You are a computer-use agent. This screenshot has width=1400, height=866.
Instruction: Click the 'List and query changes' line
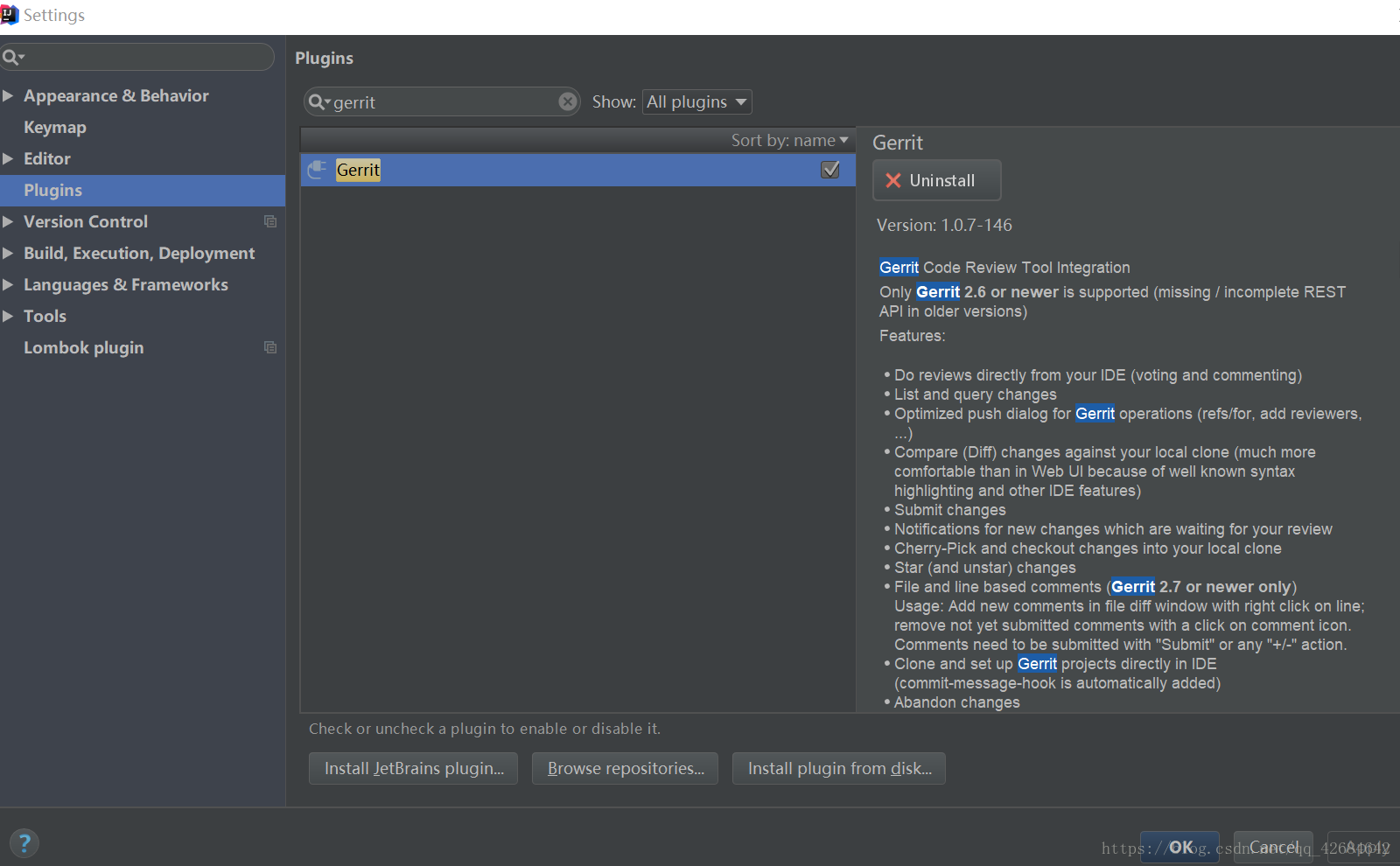(976, 395)
